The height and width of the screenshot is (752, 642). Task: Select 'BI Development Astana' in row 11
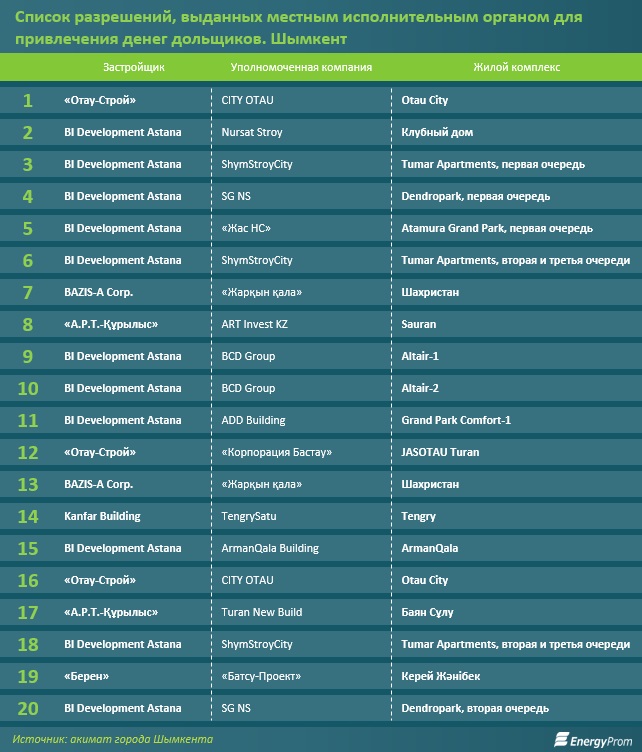(x=123, y=420)
